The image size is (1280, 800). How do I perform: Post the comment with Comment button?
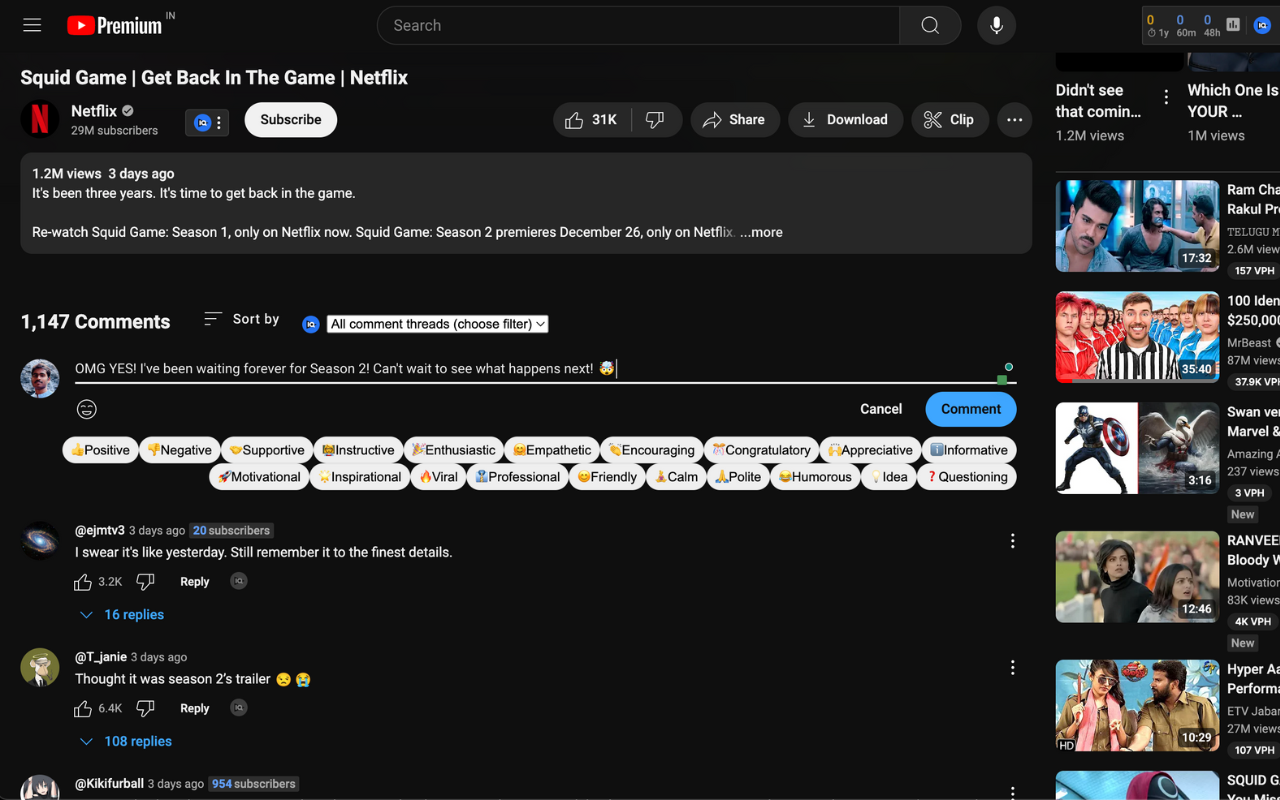point(970,409)
